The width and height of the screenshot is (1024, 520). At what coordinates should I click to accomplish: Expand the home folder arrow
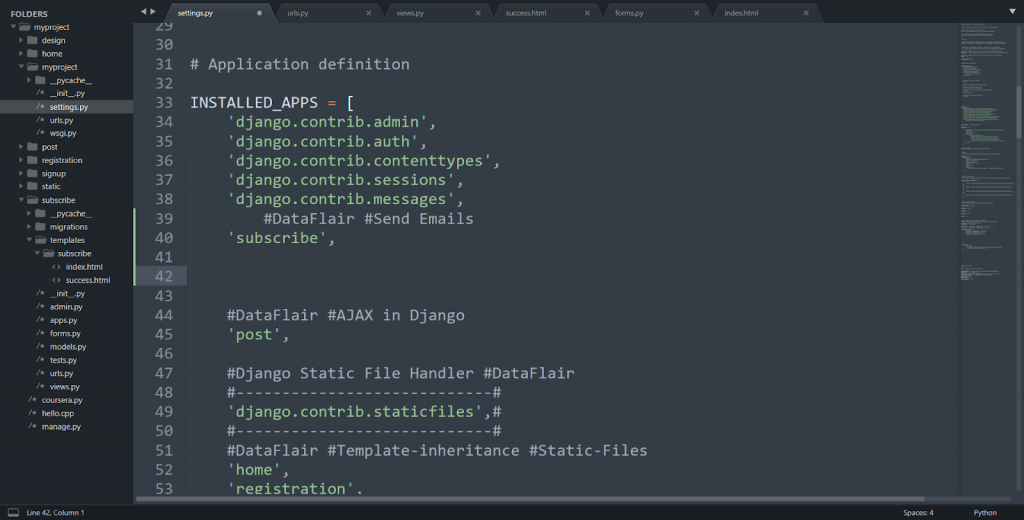click(22, 54)
